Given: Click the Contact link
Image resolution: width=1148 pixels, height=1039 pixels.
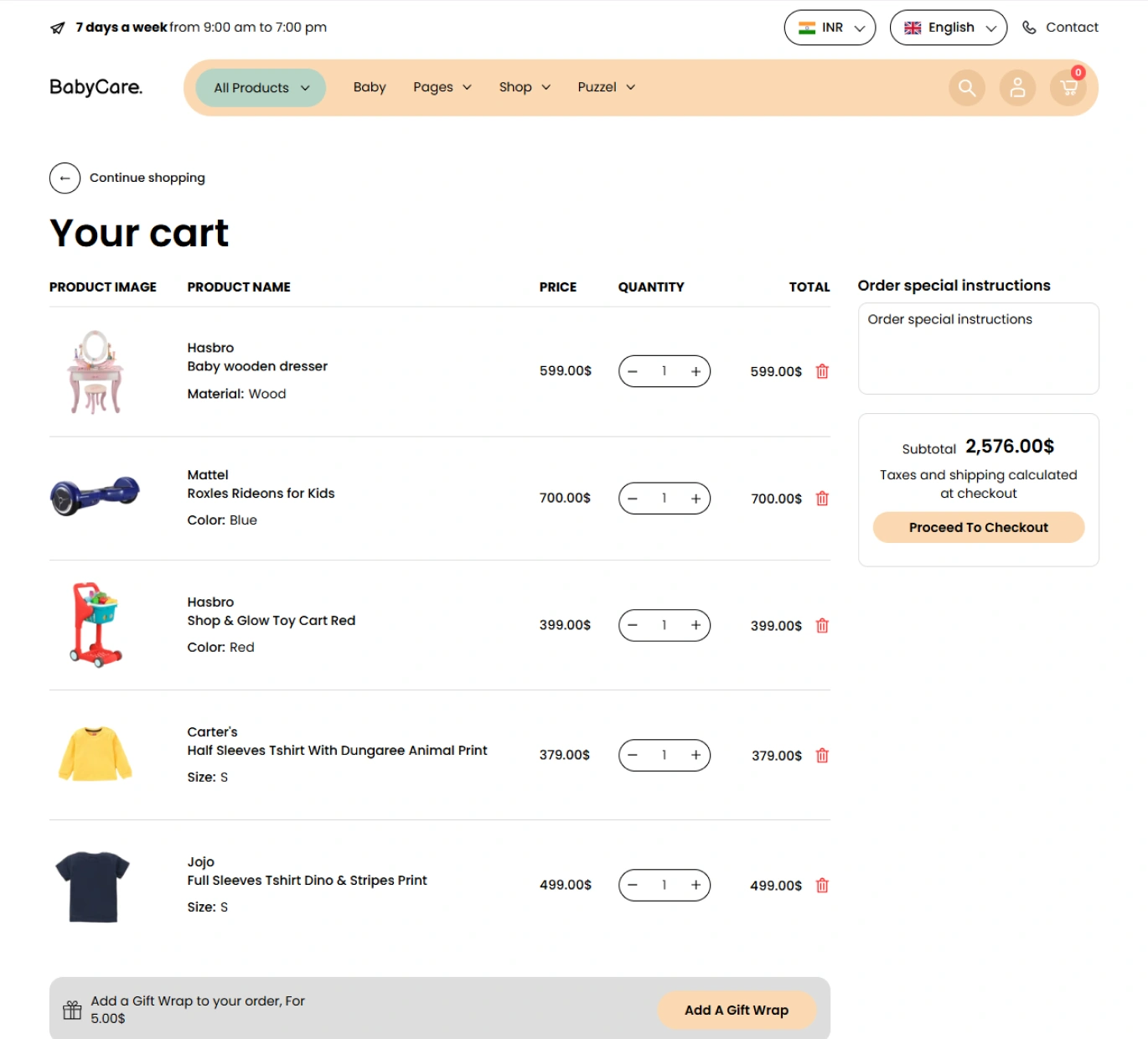Looking at the screenshot, I should point(1072,28).
